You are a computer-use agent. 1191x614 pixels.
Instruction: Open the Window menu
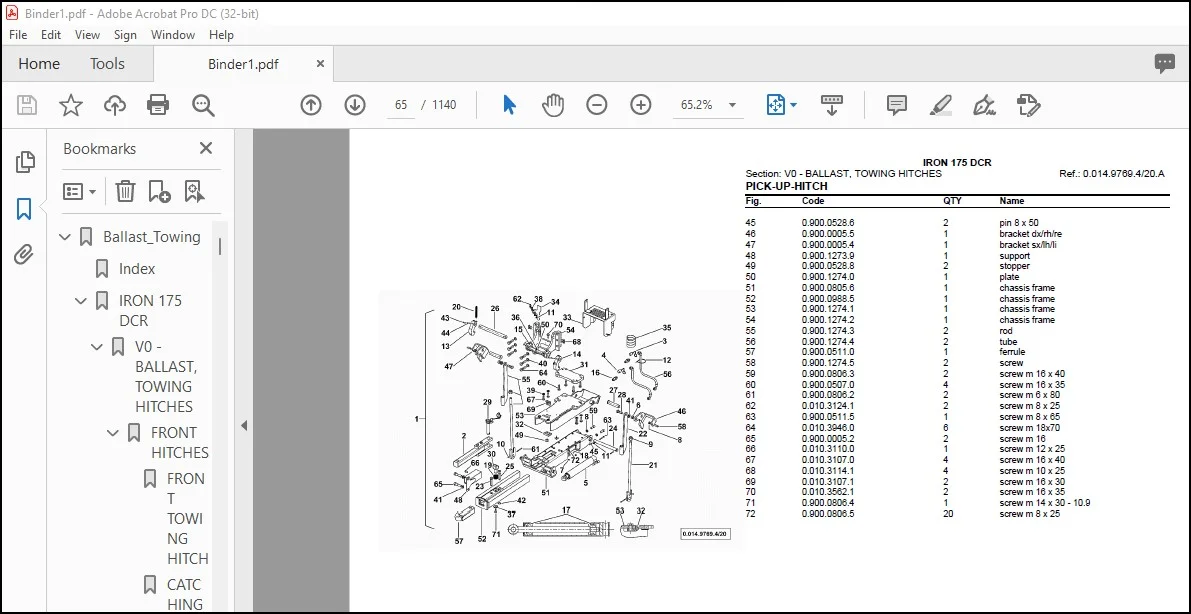(172, 35)
